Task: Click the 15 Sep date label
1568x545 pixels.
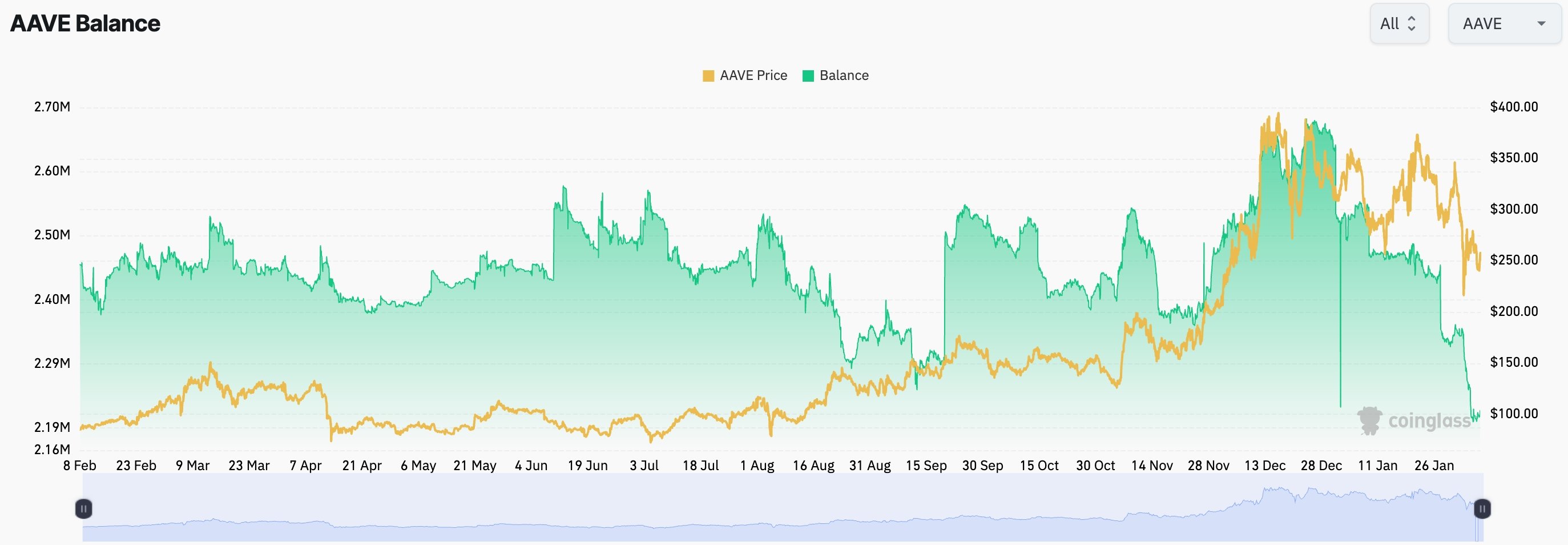Action: tap(926, 465)
